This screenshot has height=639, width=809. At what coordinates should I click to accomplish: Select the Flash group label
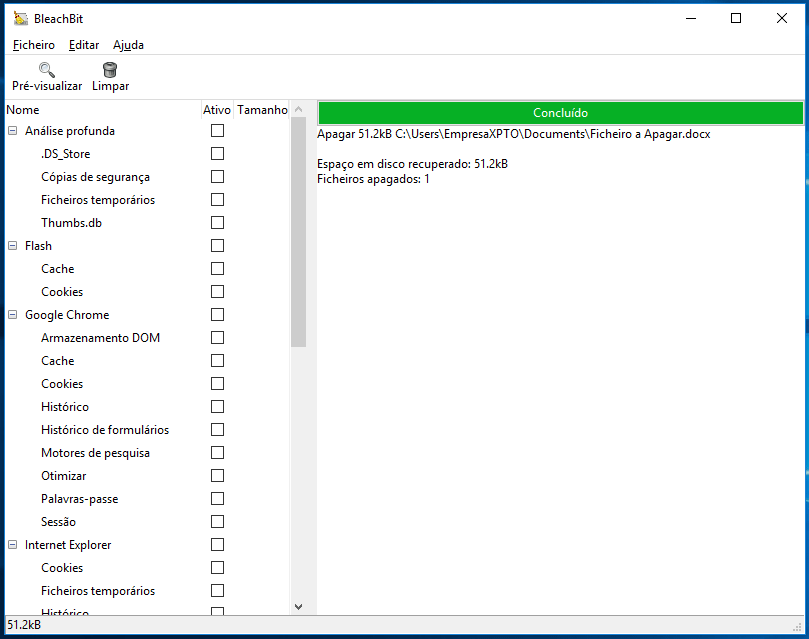(38, 246)
